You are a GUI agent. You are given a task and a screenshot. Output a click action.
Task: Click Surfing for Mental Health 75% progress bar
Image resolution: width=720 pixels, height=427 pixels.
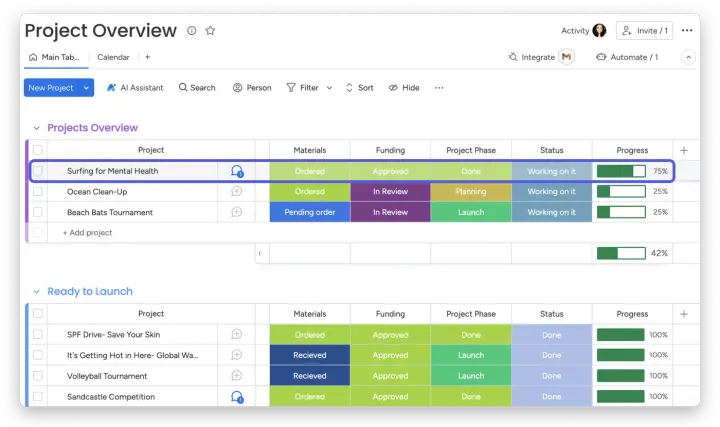(621, 171)
